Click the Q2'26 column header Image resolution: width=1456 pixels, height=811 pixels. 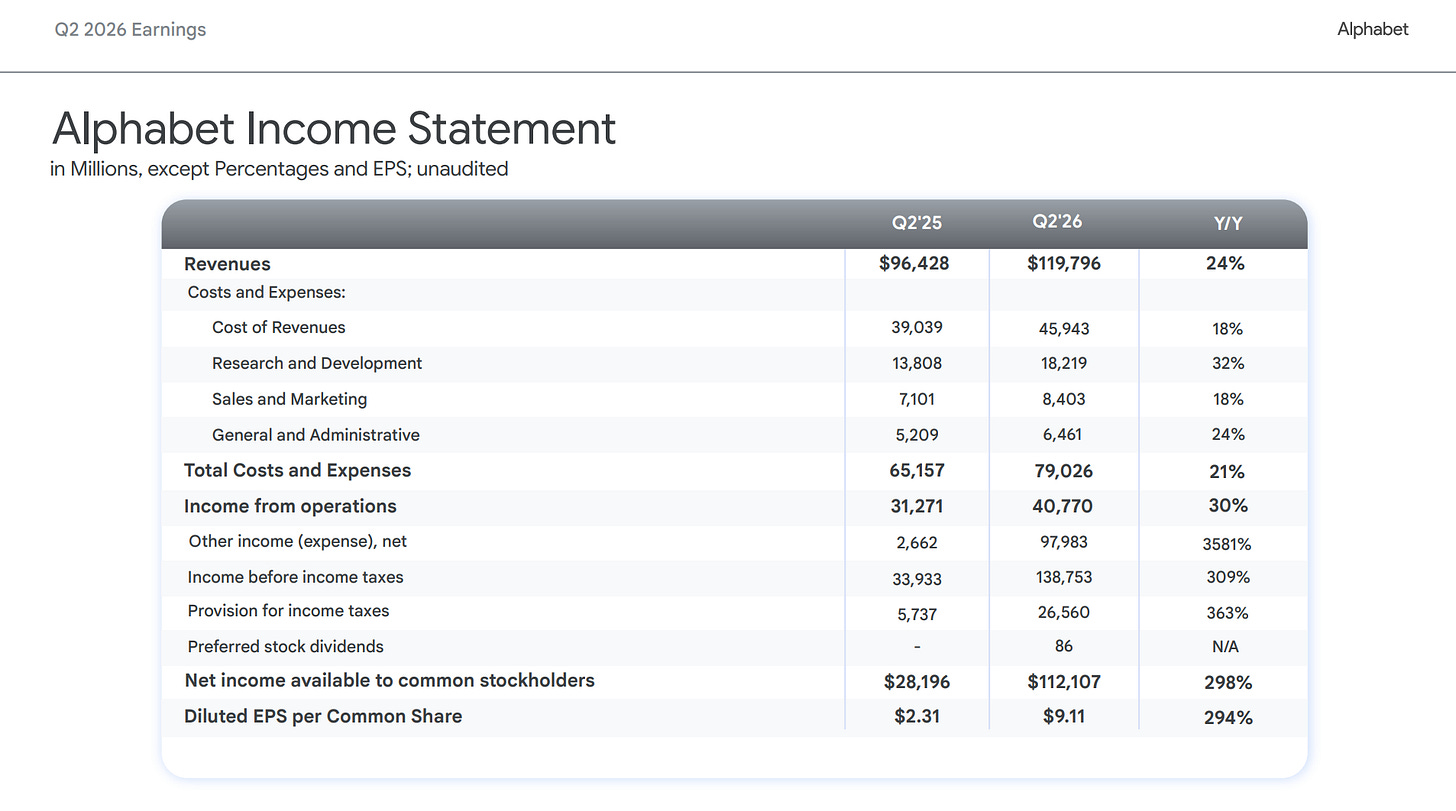[x=1057, y=221]
